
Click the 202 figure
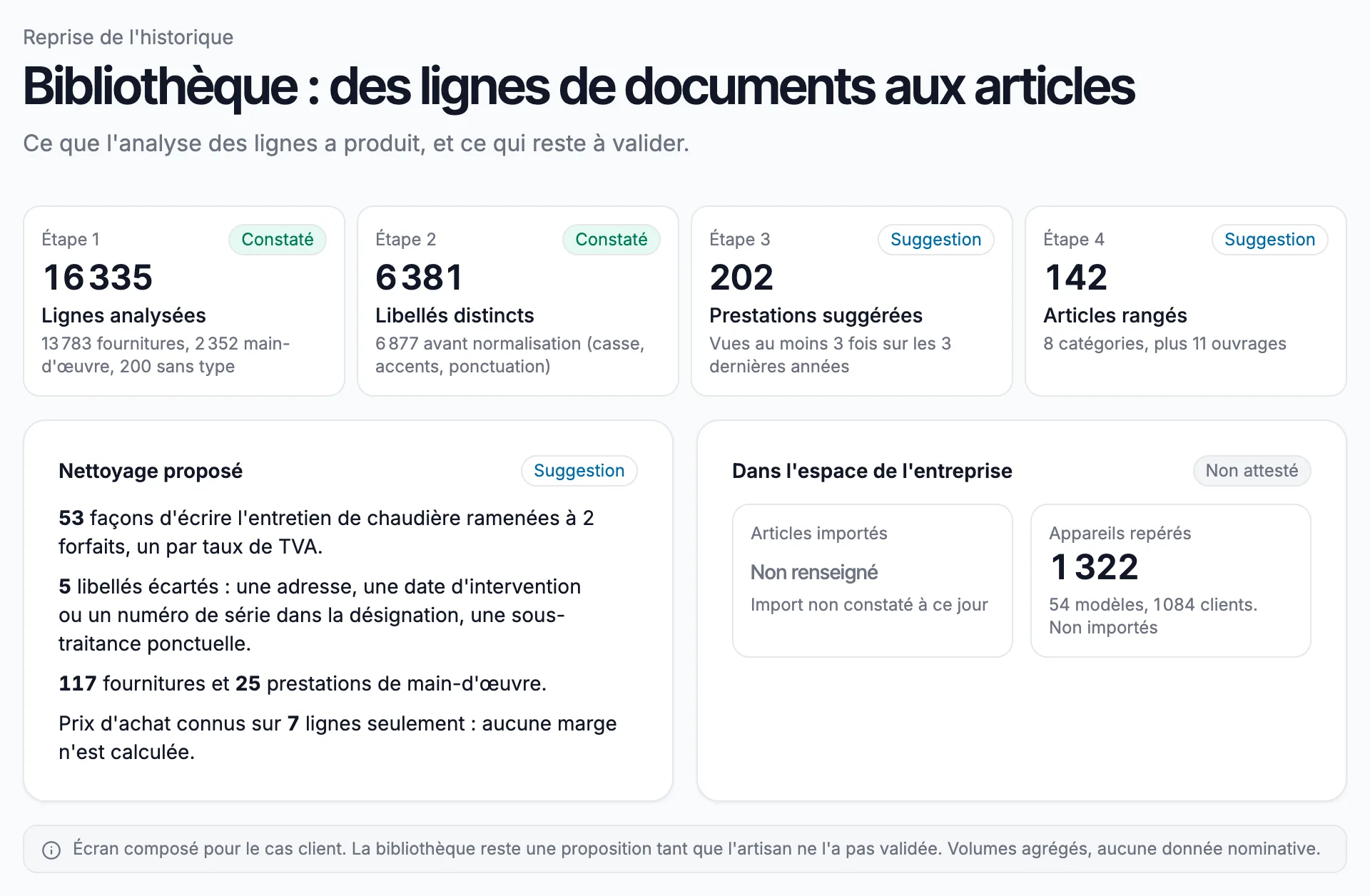(741, 277)
